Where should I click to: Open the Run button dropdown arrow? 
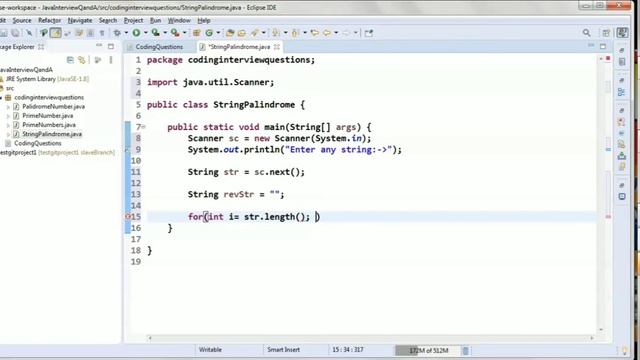pyautogui.click(x=145, y=33)
